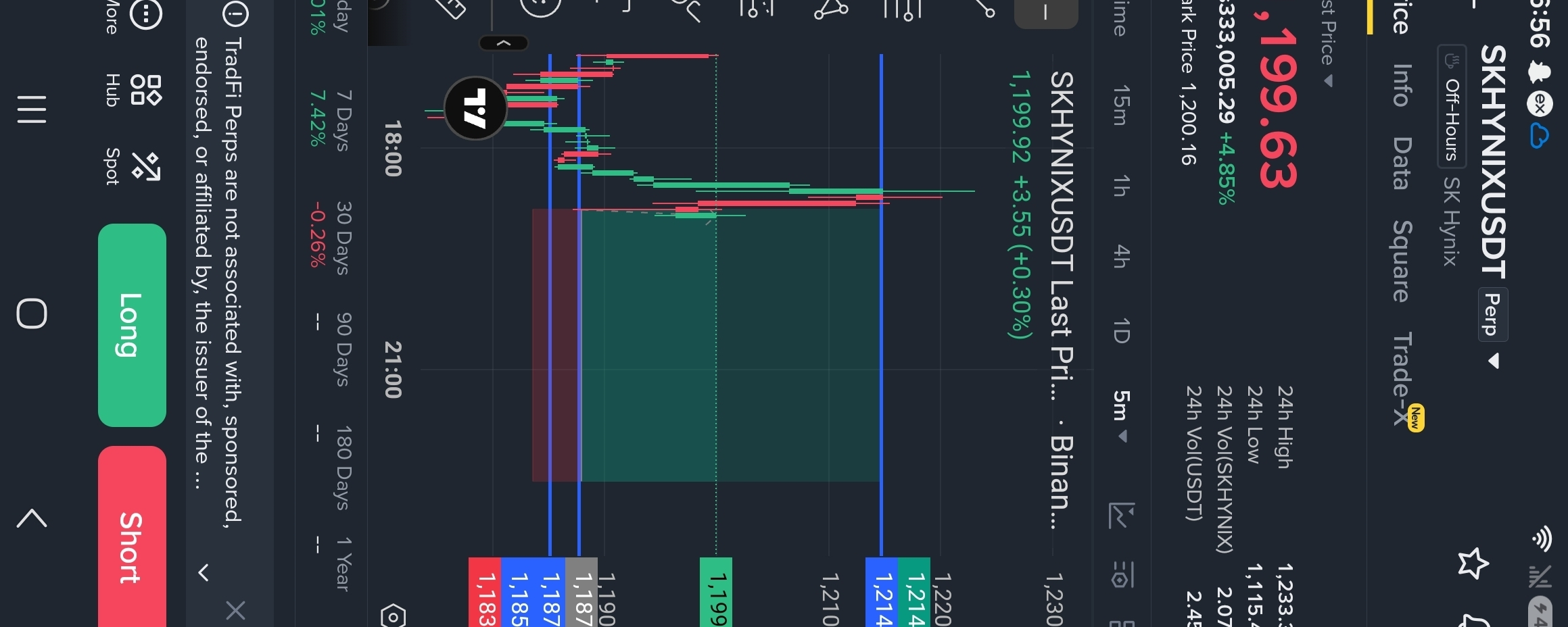1568x627 pixels.
Task: Open the SKHYNIXUSDT symbol dropdown arrow
Action: point(1494,361)
